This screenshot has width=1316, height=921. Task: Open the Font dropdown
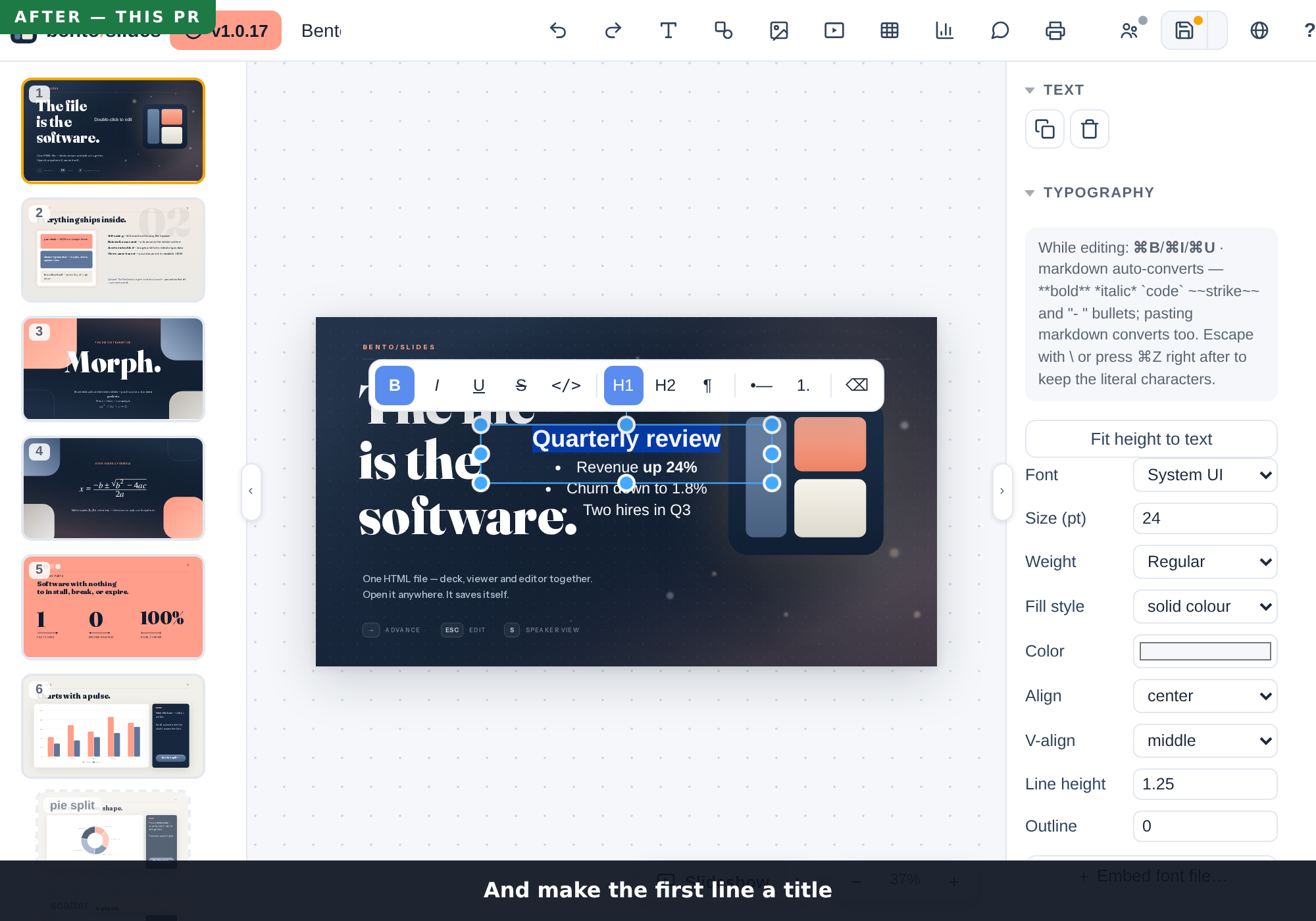(1205, 475)
